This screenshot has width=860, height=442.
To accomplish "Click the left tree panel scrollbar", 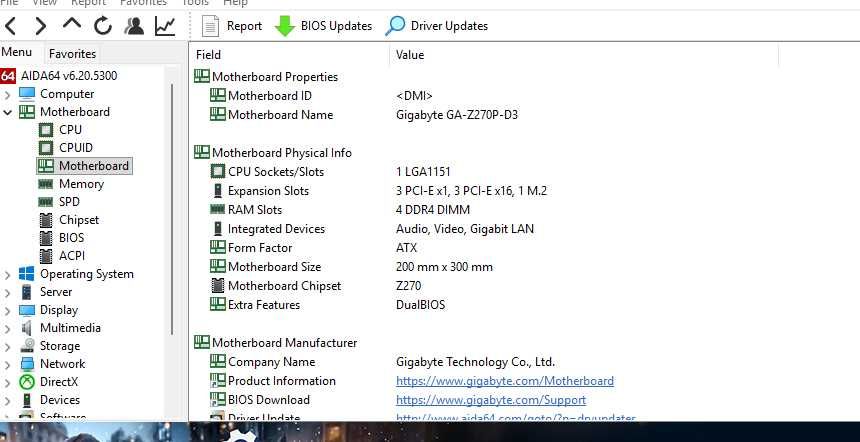I will [172, 208].
